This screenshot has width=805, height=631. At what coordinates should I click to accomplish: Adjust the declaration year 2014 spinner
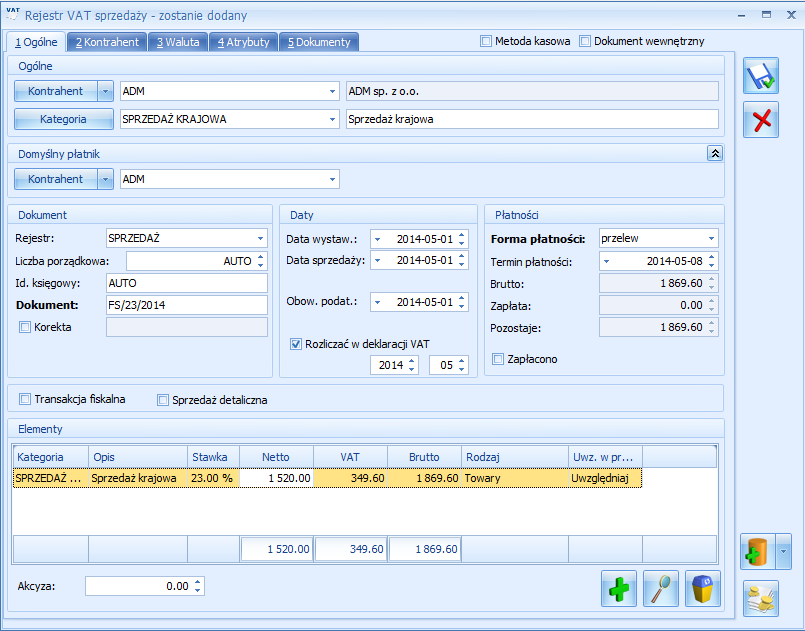click(412, 365)
